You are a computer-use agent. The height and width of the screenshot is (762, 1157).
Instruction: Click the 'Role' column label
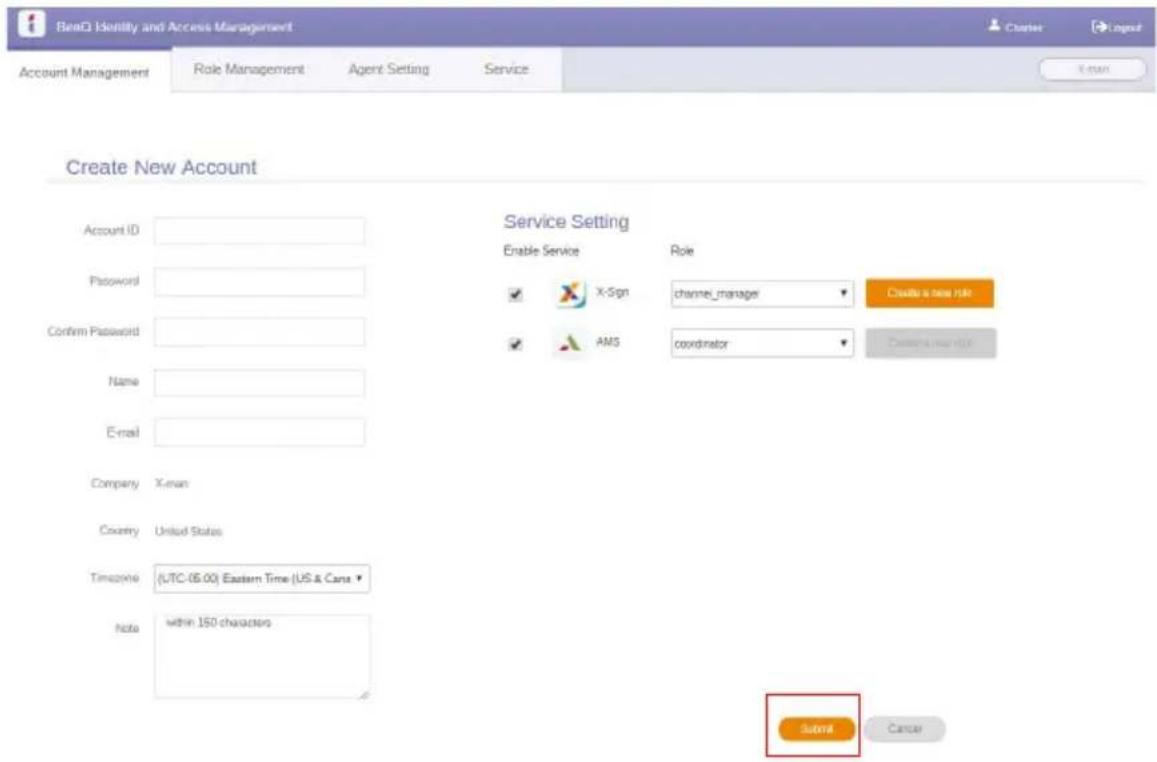click(682, 251)
